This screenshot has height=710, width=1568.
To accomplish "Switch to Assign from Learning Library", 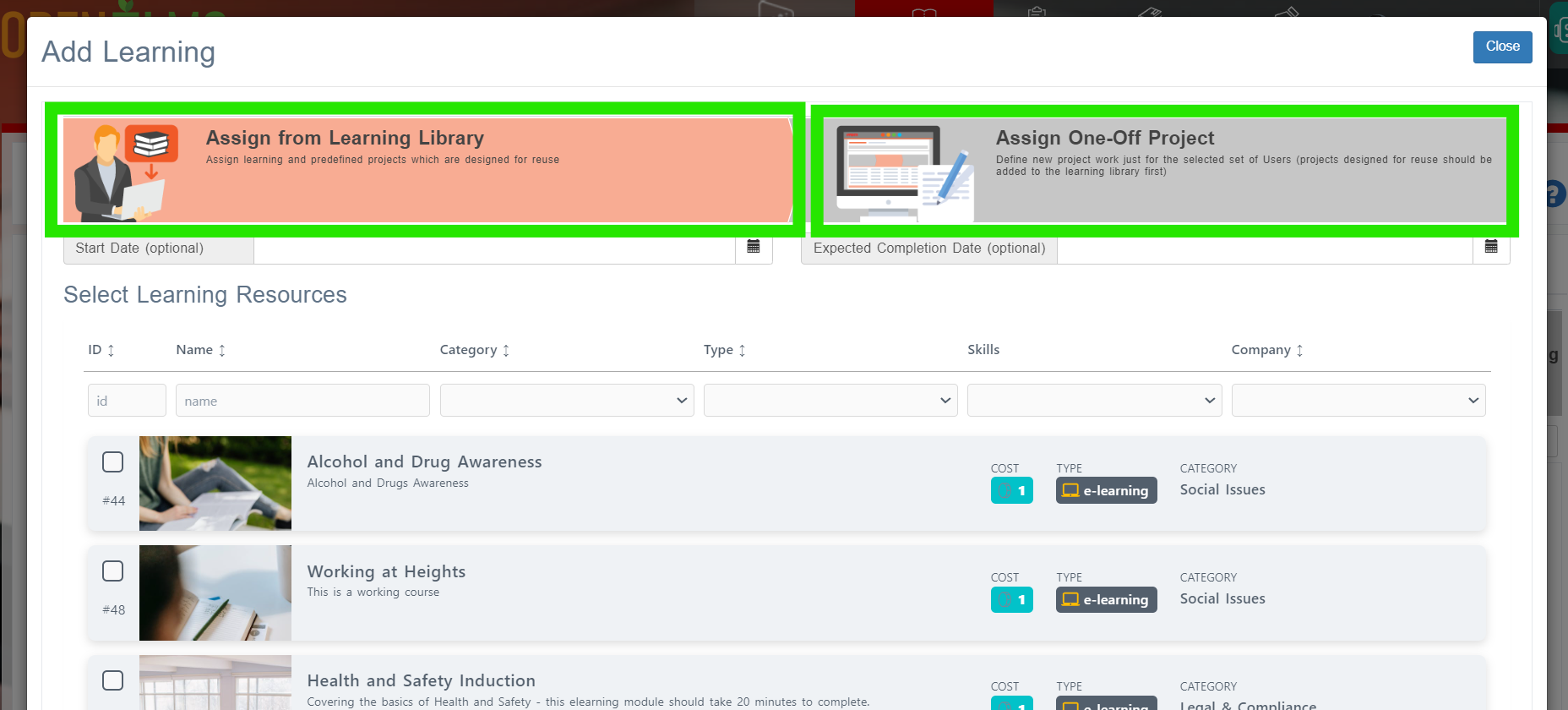I will [428, 170].
